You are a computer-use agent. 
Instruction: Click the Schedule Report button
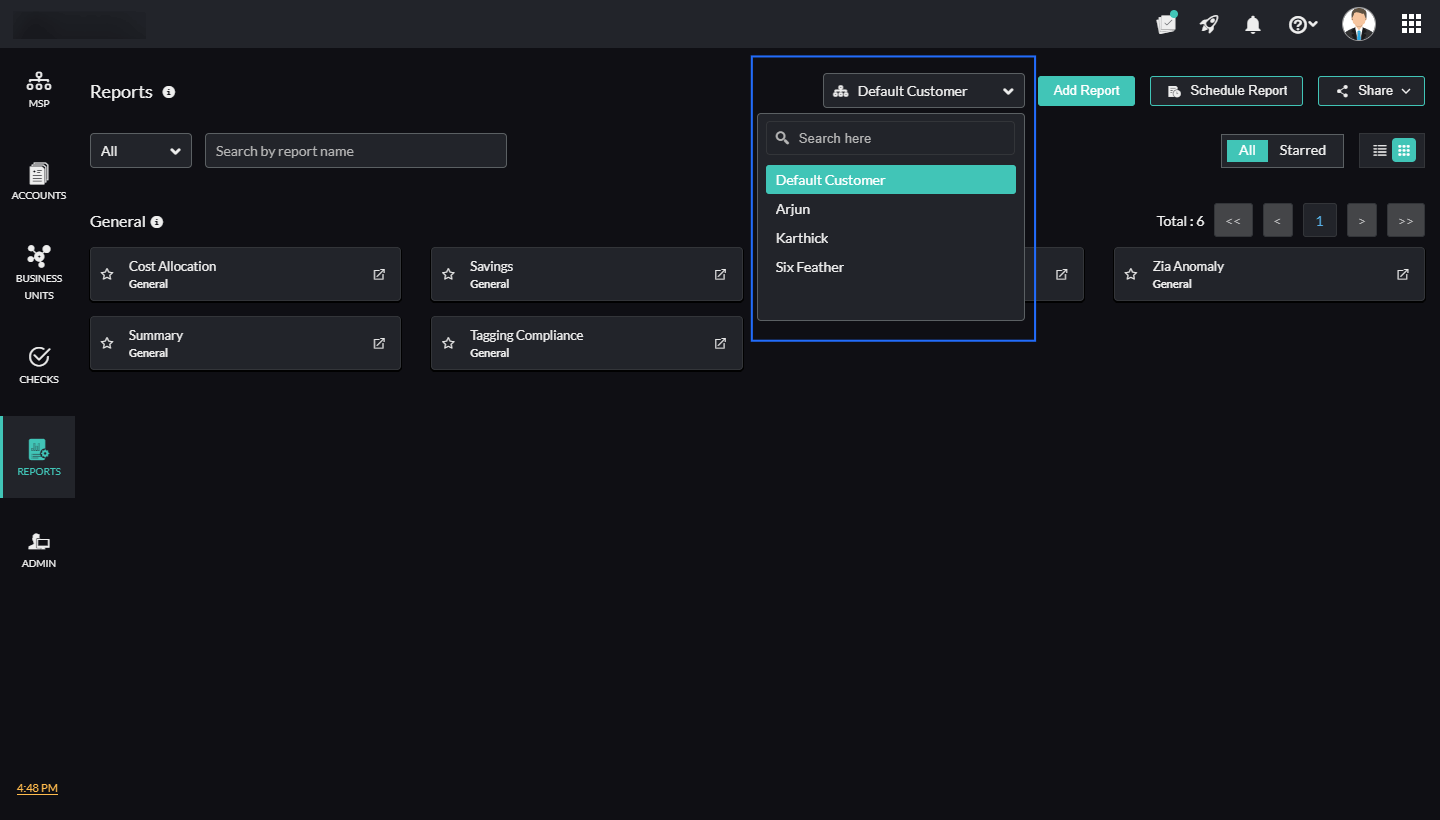(x=1226, y=91)
